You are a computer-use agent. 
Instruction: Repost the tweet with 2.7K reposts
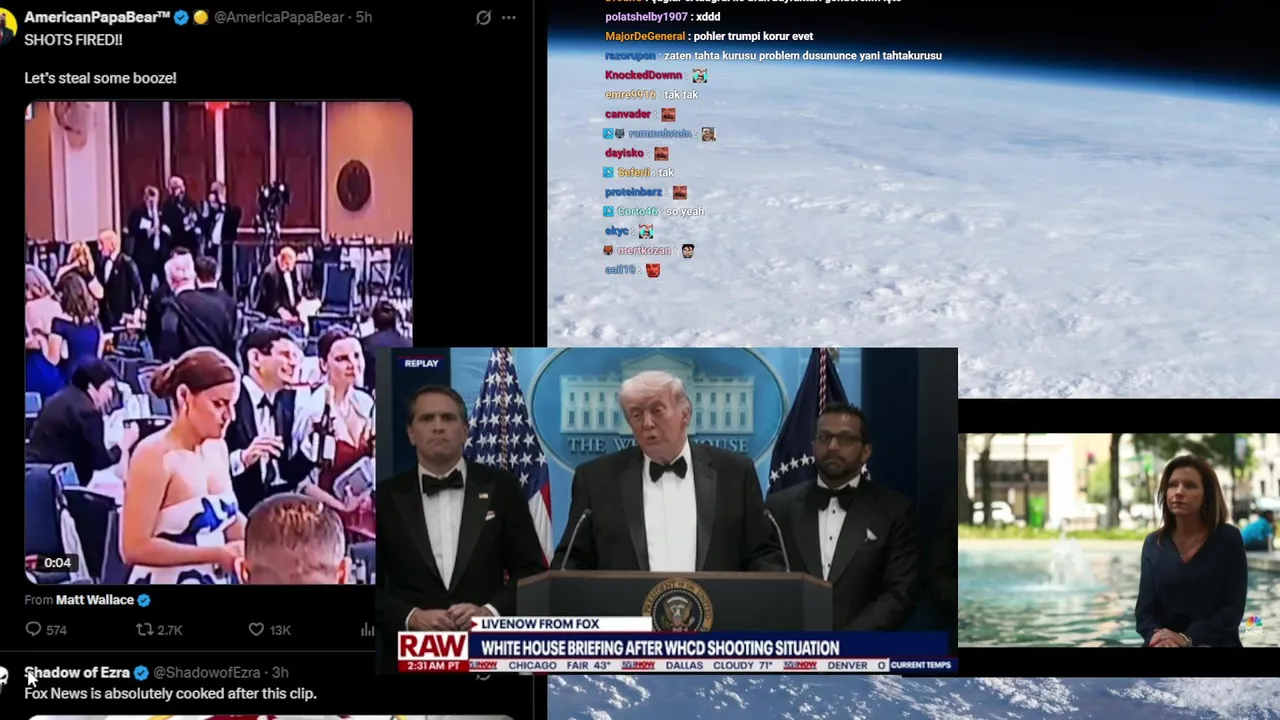[159, 629]
